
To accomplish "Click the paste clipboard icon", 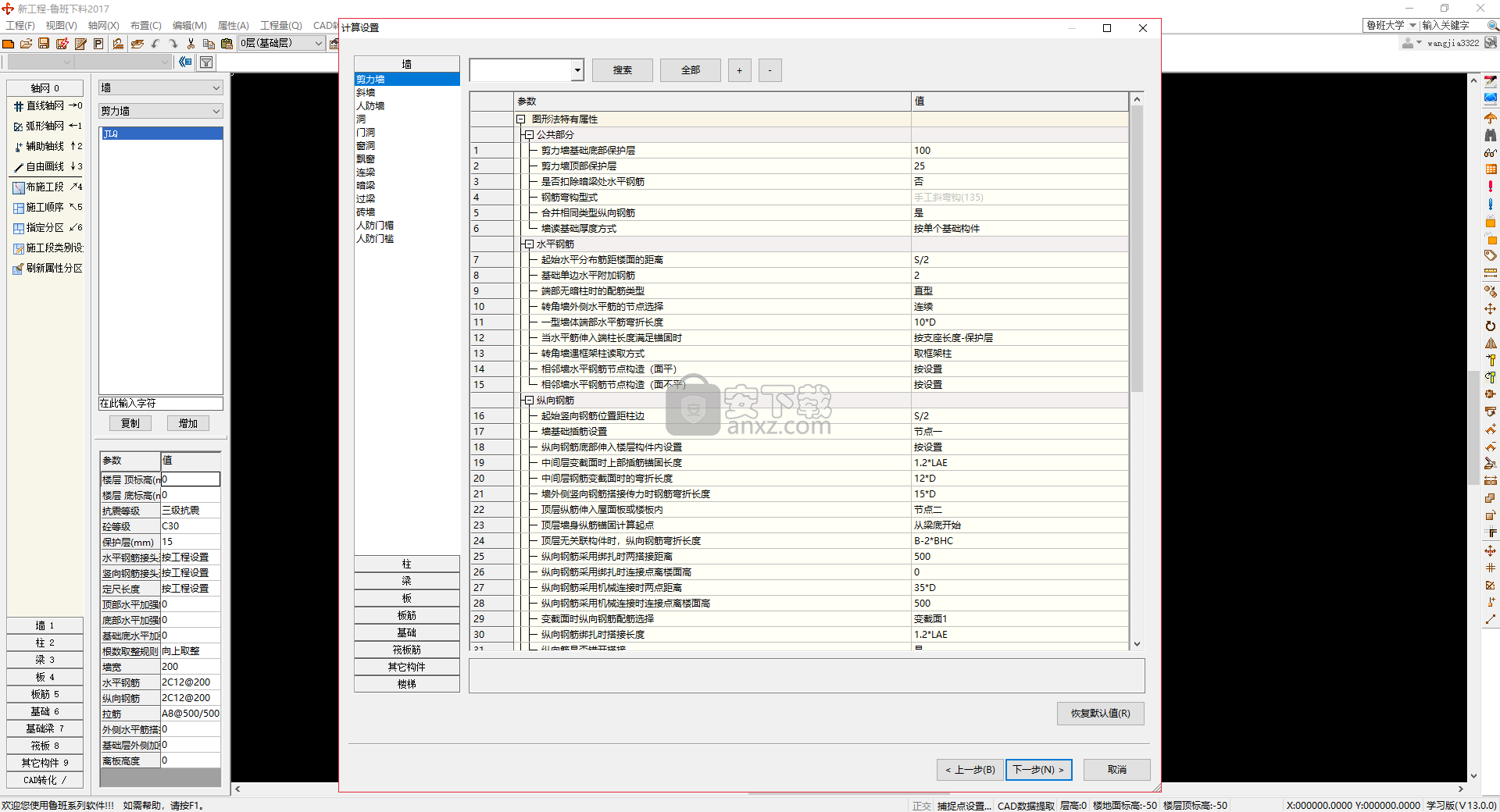I will [227, 44].
